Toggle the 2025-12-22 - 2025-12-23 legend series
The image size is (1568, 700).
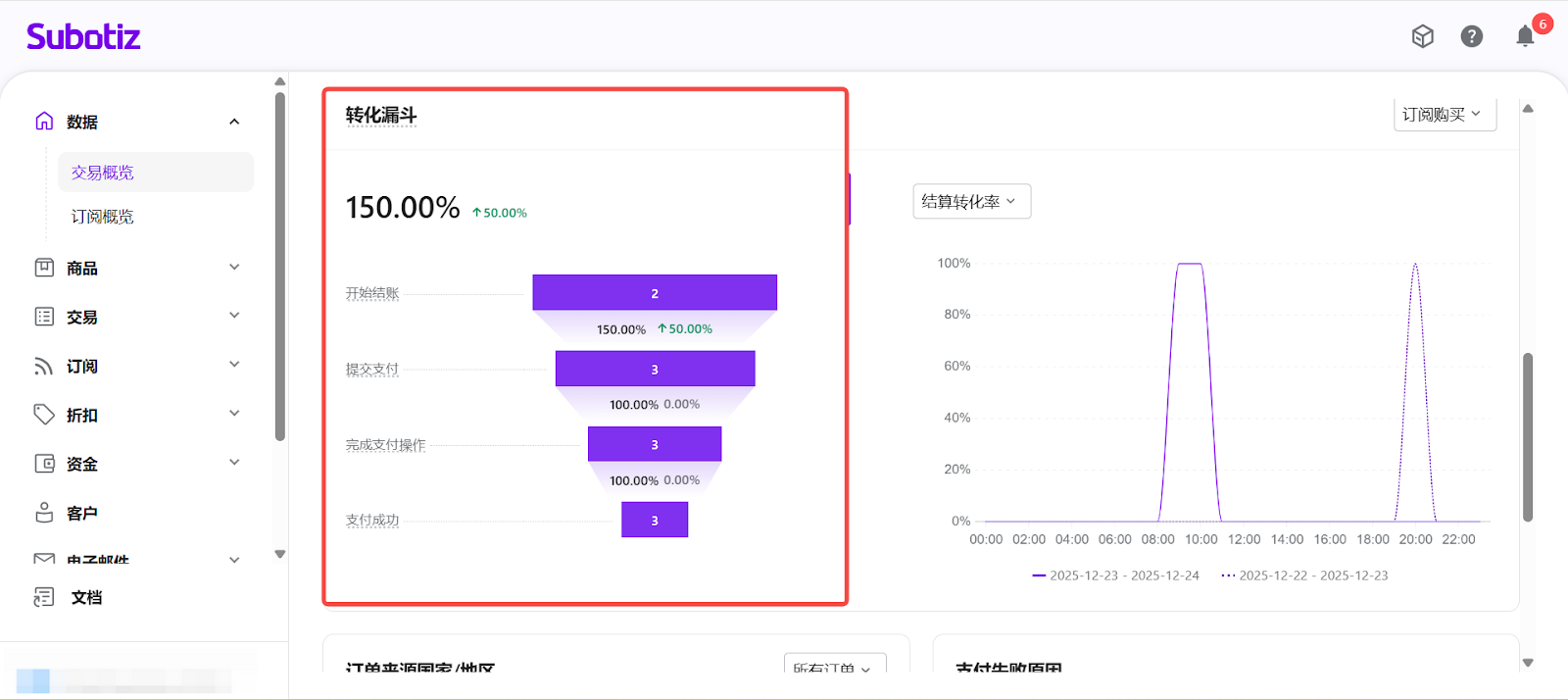tap(1305, 575)
